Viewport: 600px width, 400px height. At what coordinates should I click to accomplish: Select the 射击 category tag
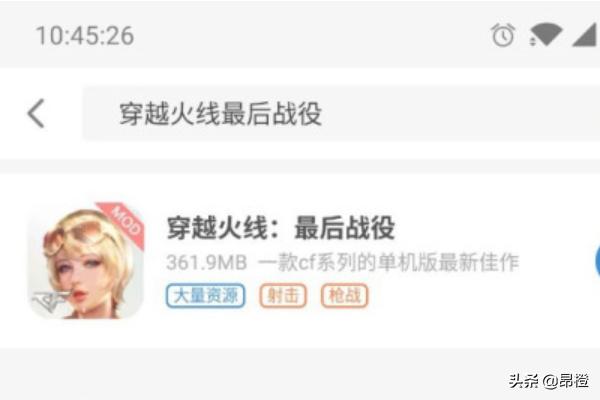[x=283, y=296]
